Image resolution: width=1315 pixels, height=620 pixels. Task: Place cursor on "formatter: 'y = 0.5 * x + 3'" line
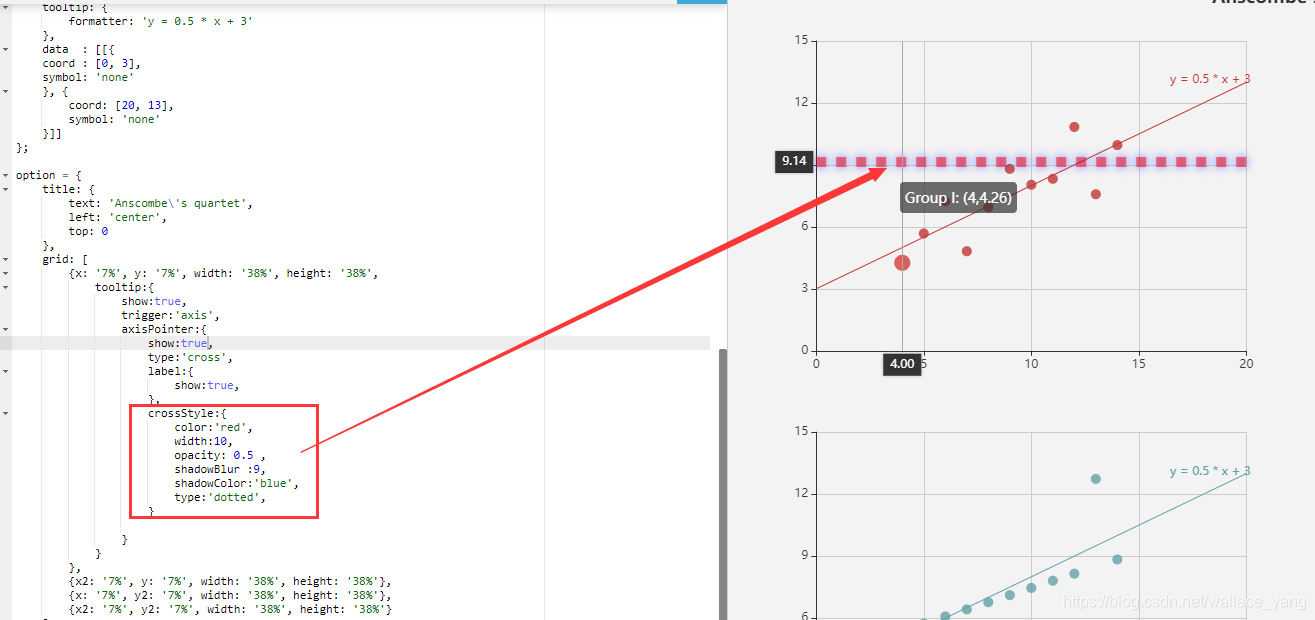click(160, 21)
